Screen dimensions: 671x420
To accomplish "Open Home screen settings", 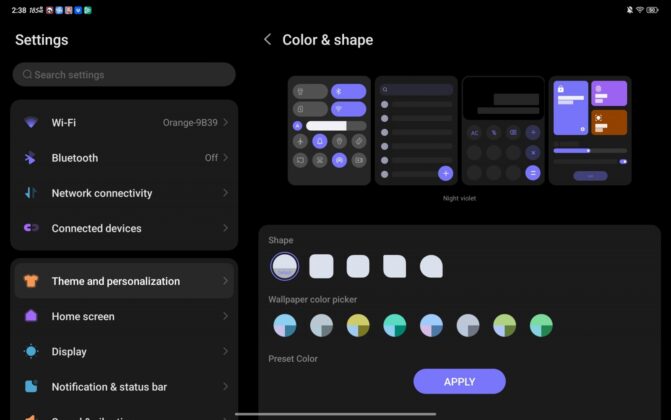I will (124, 316).
